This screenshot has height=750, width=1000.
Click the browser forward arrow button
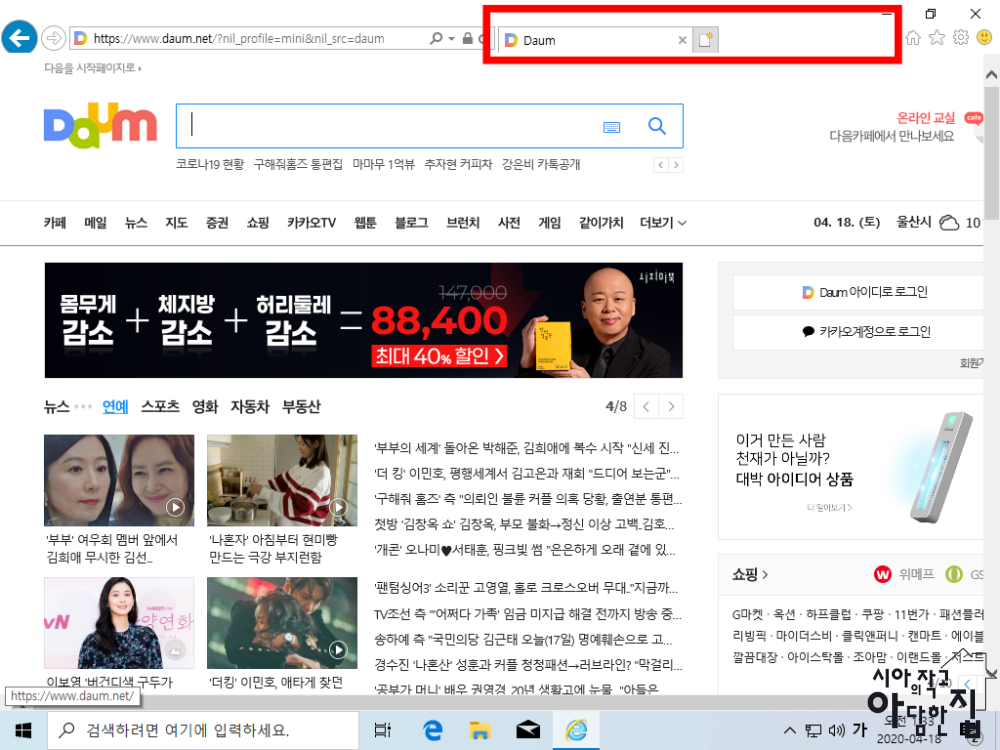(x=54, y=38)
